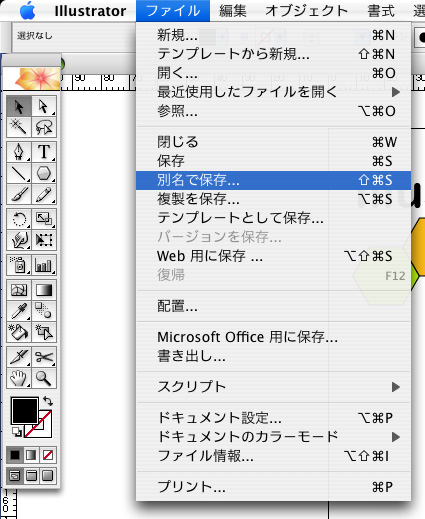Choose 複製を保存... menu item

tap(273, 199)
